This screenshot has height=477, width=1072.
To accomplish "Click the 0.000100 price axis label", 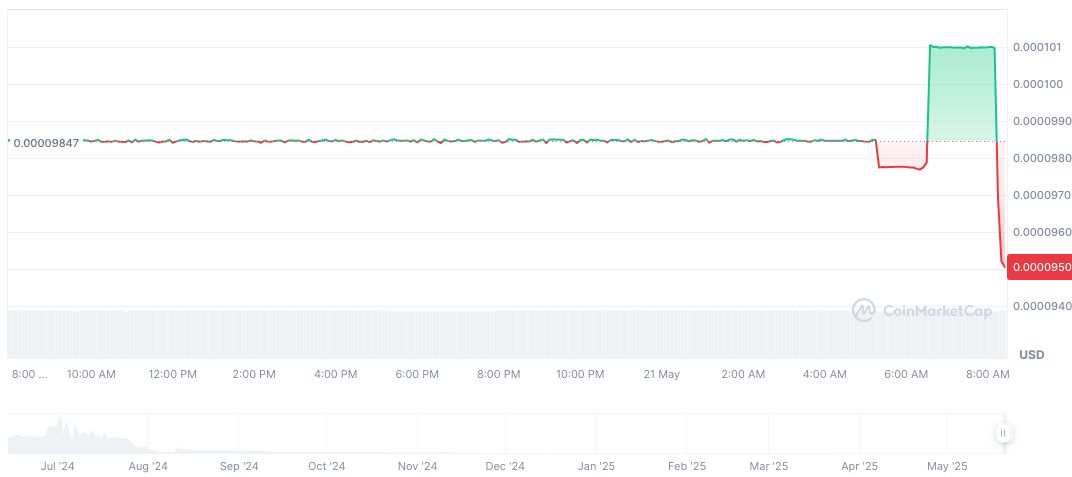I will tap(1037, 84).
